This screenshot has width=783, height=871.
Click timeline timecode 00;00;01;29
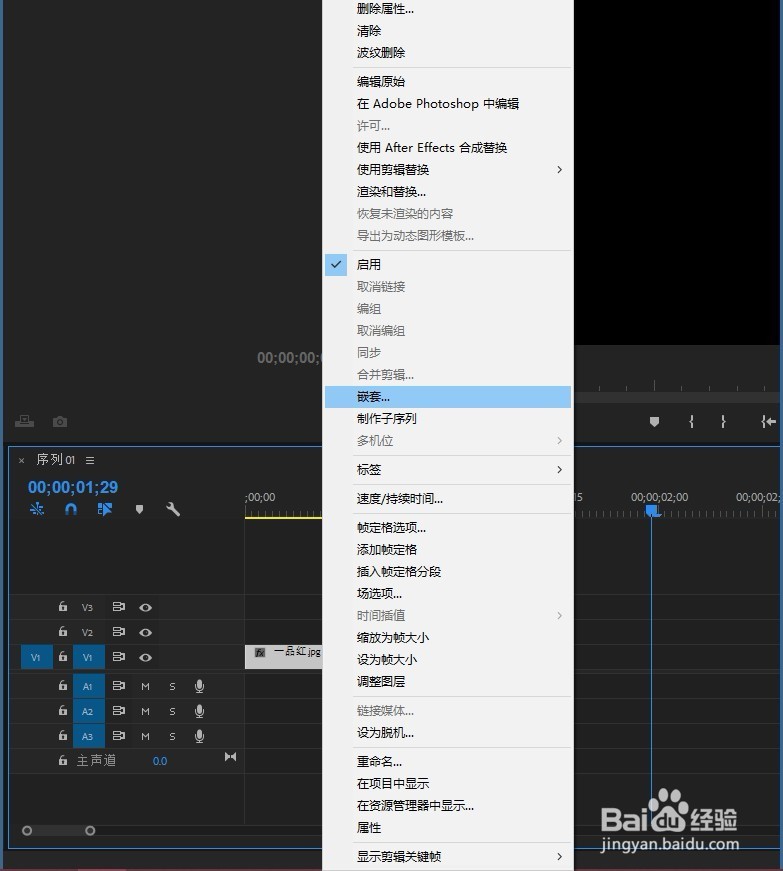(x=73, y=487)
